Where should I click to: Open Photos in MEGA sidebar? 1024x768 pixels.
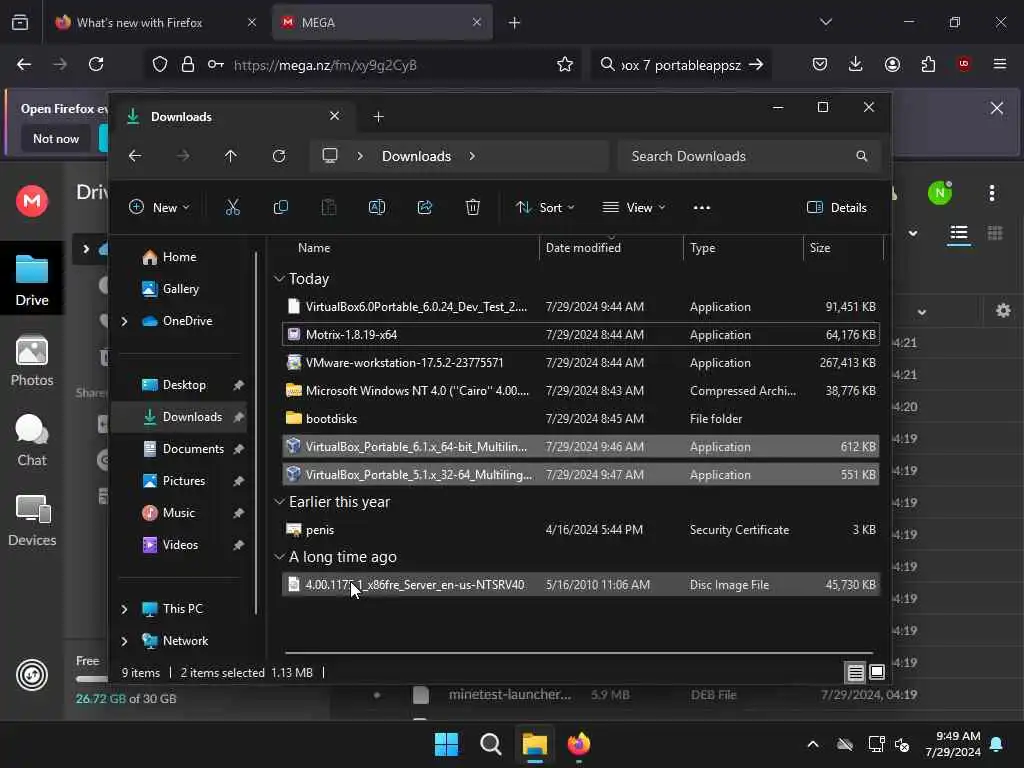[32, 361]
